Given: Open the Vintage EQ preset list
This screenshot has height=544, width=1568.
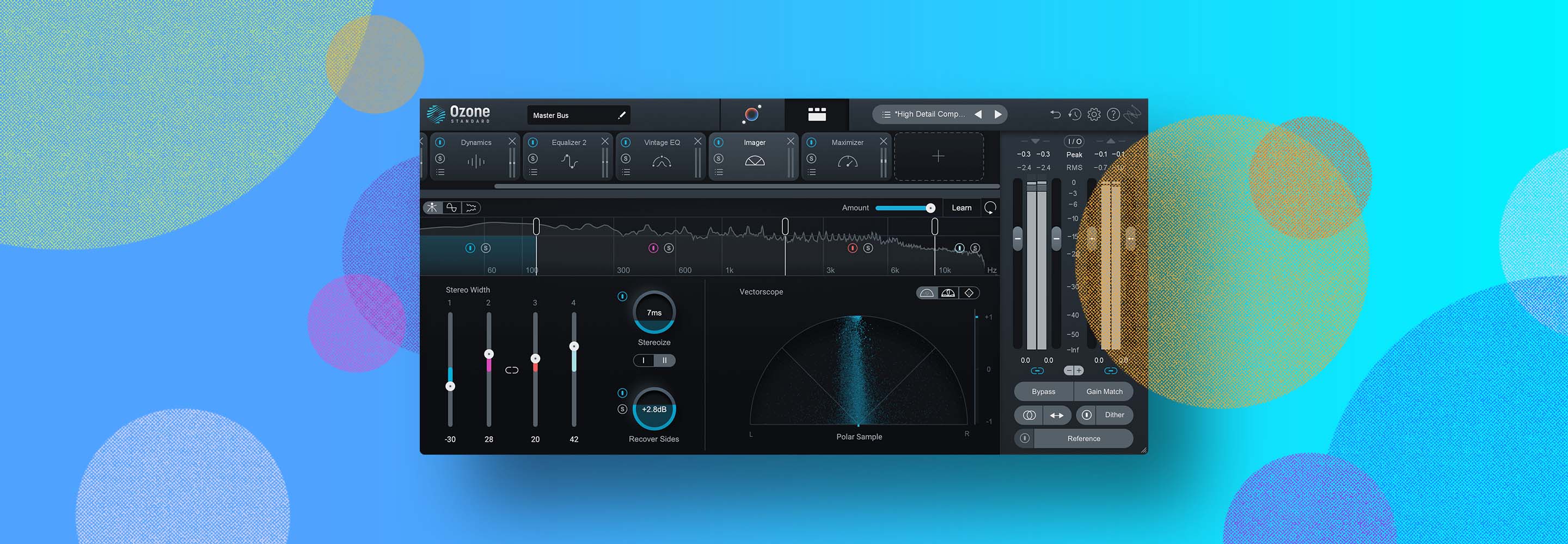Looking at the screenshot, I should click(x=626, y=172).
